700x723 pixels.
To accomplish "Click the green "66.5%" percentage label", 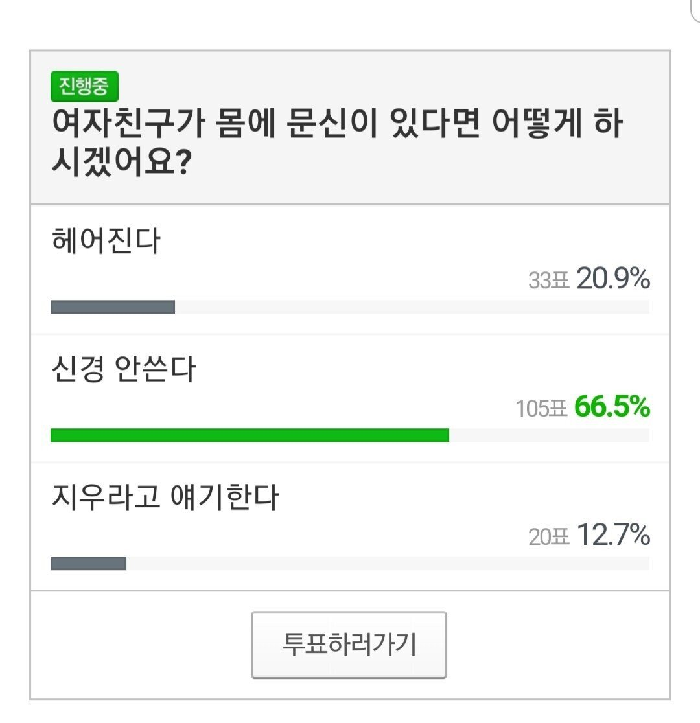I will [x=613, y=407].
